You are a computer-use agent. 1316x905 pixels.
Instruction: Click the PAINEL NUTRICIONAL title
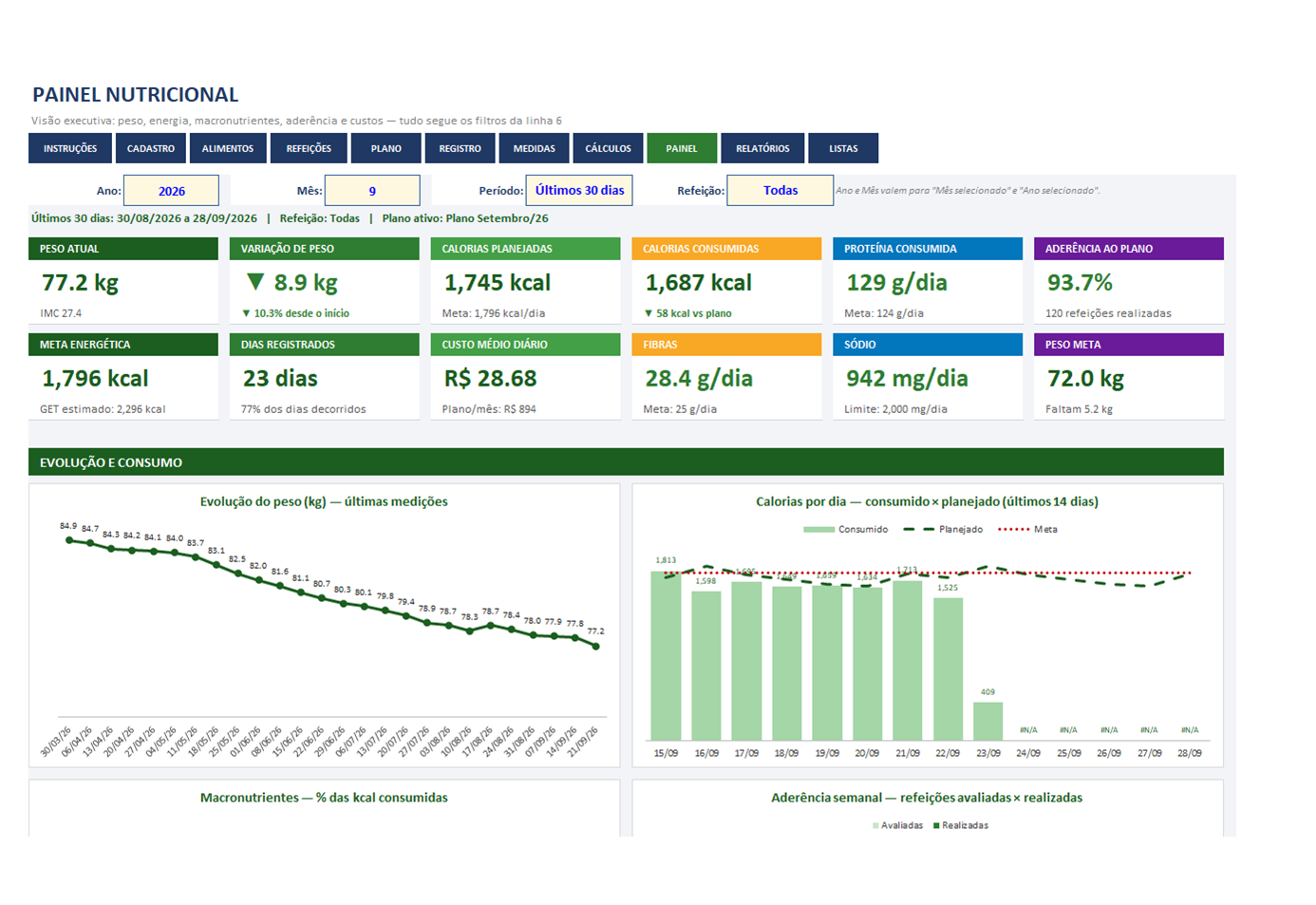136,95
